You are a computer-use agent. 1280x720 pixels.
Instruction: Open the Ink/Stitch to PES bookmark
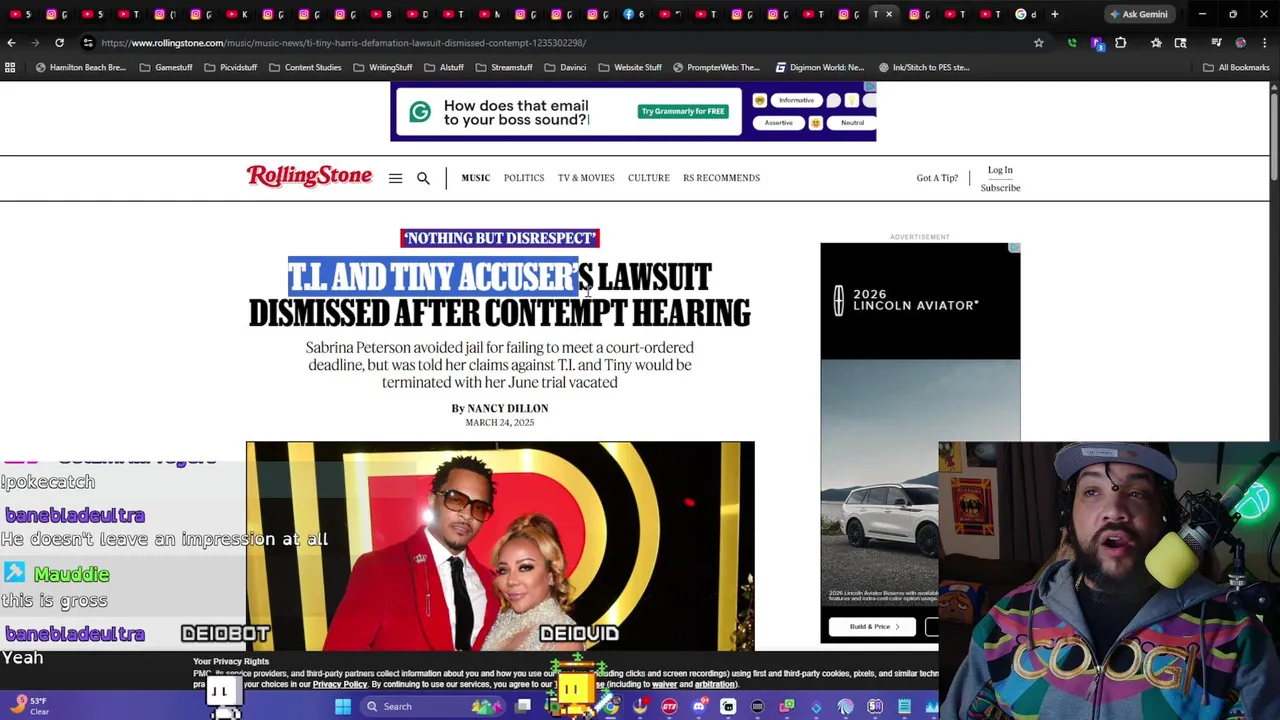coord(924,67)
